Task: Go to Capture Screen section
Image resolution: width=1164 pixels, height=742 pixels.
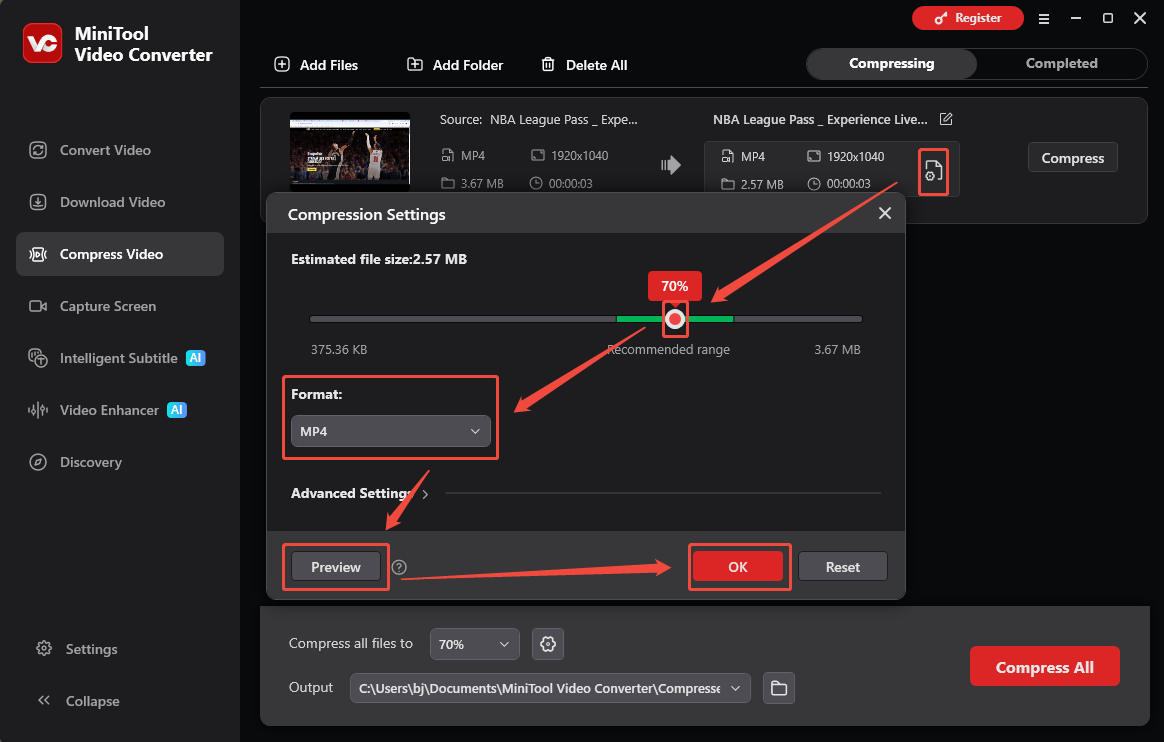Action: tap(120, 306)
